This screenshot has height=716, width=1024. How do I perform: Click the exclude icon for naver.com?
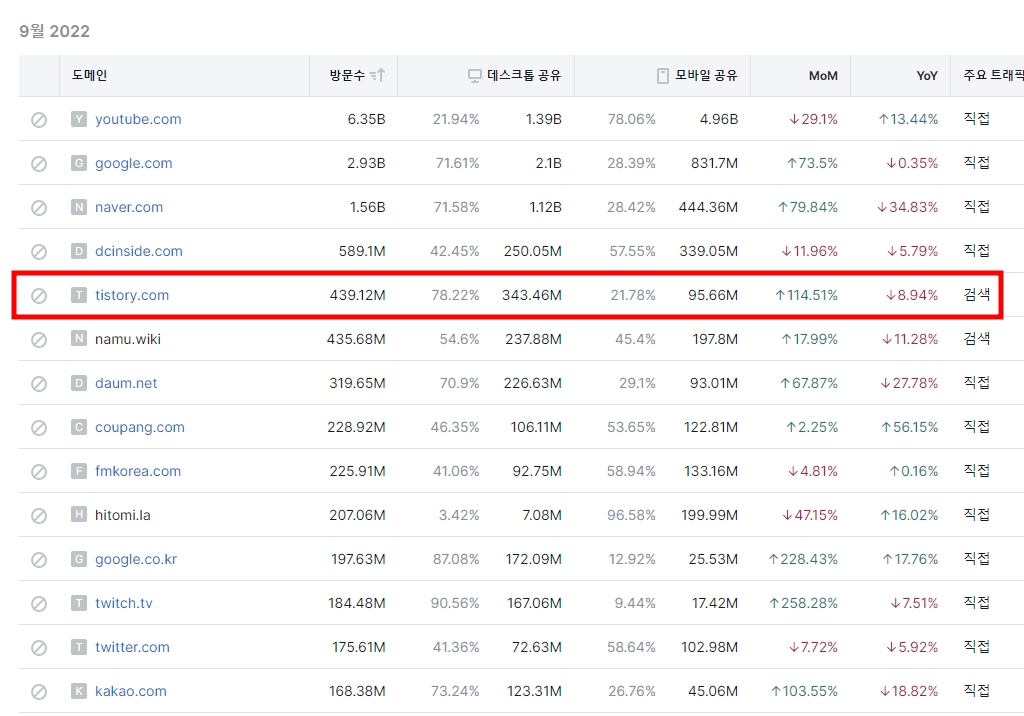[39, 208]
